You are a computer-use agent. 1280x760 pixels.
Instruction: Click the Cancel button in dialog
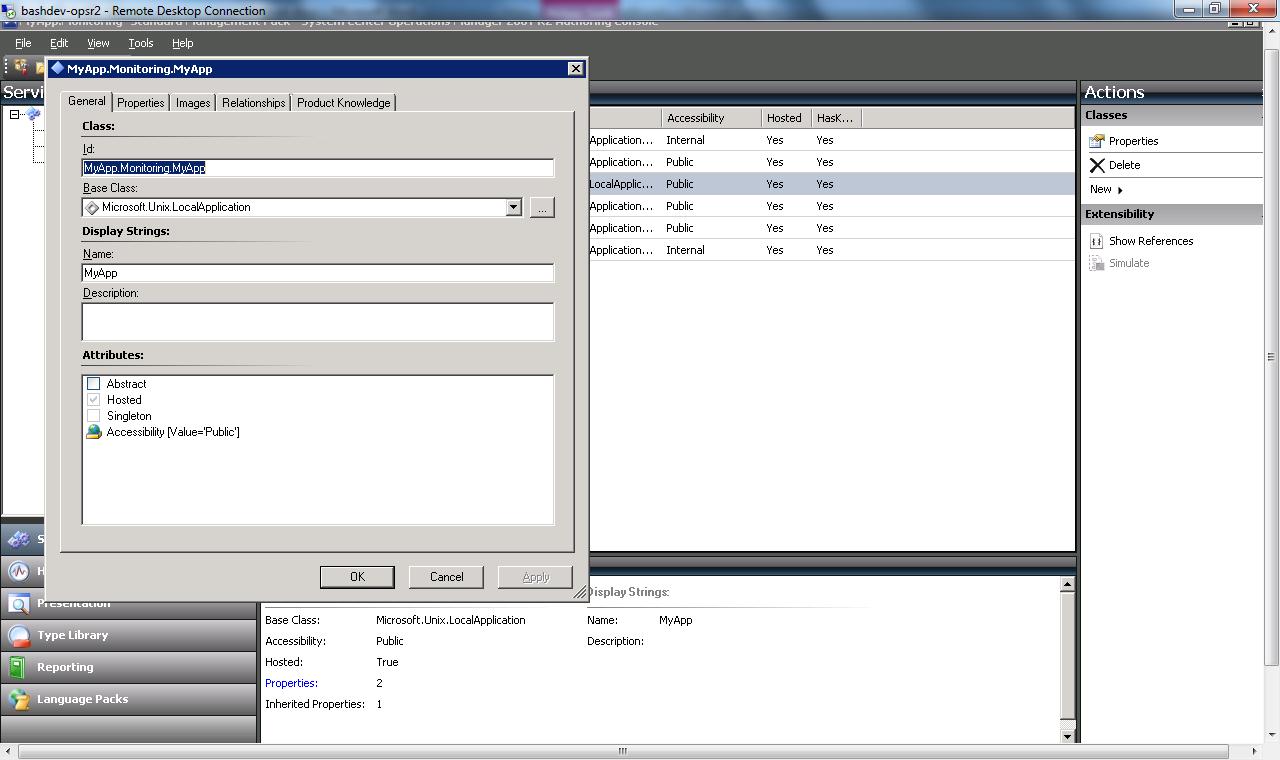pyautogui.click(x=446, y=577)
